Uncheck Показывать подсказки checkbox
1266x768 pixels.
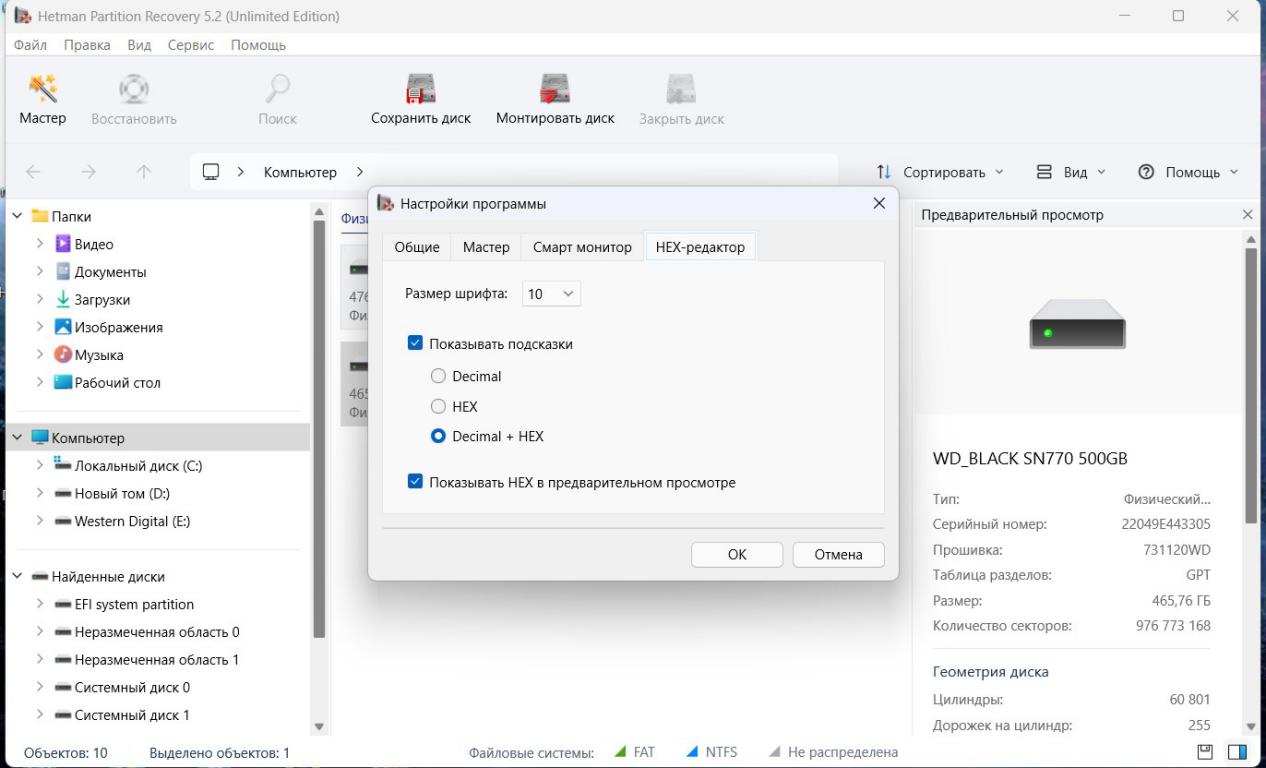pos(416,344)
